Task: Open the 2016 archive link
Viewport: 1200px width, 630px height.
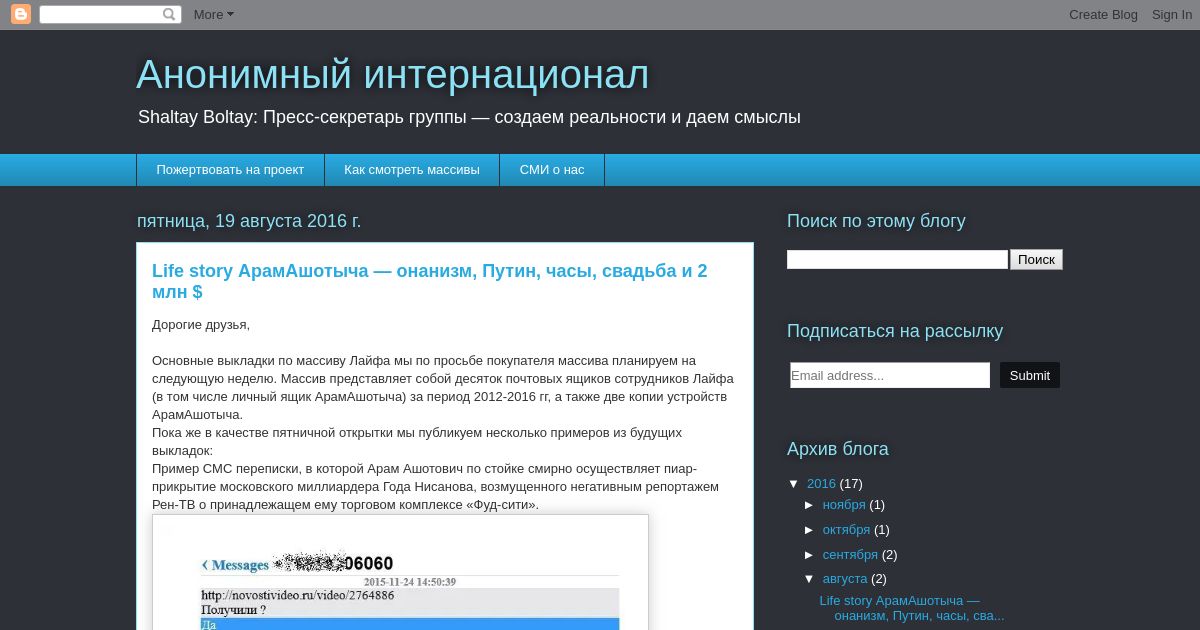Action: click(821, 484)
